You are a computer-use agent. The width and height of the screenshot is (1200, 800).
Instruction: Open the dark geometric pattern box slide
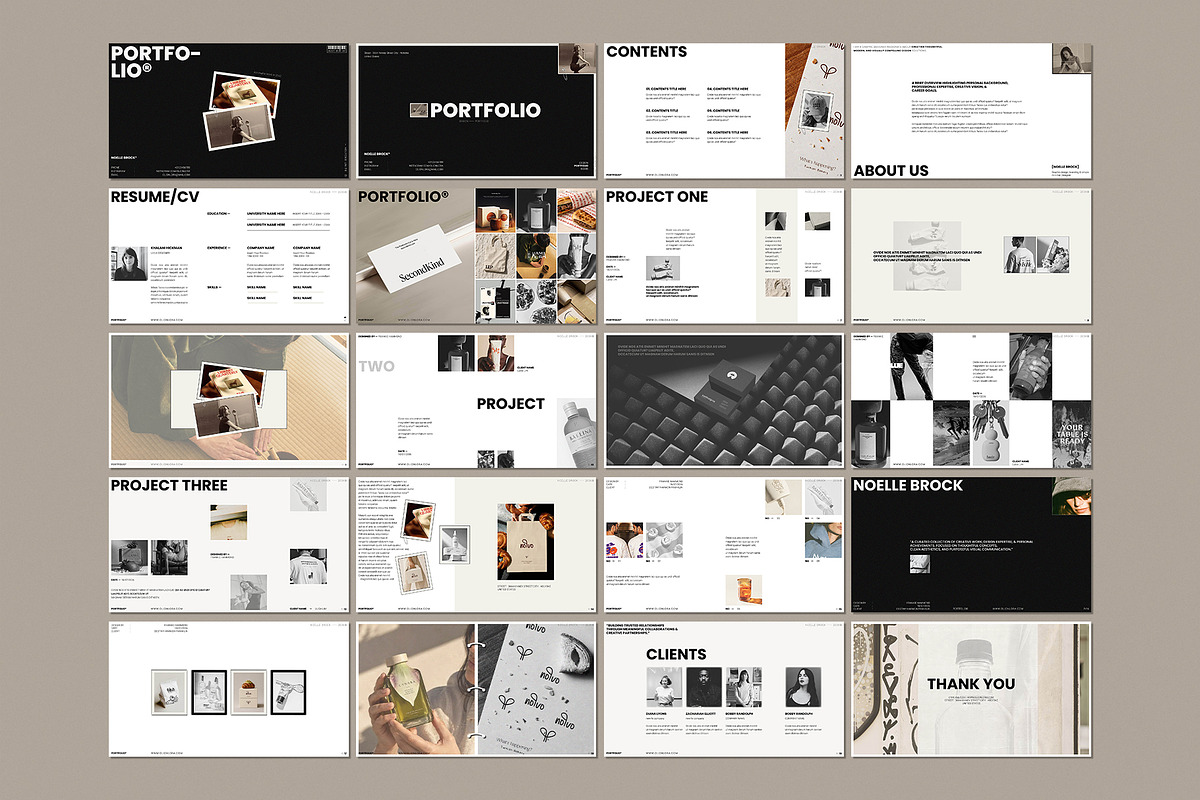click(x=724, y=400)
